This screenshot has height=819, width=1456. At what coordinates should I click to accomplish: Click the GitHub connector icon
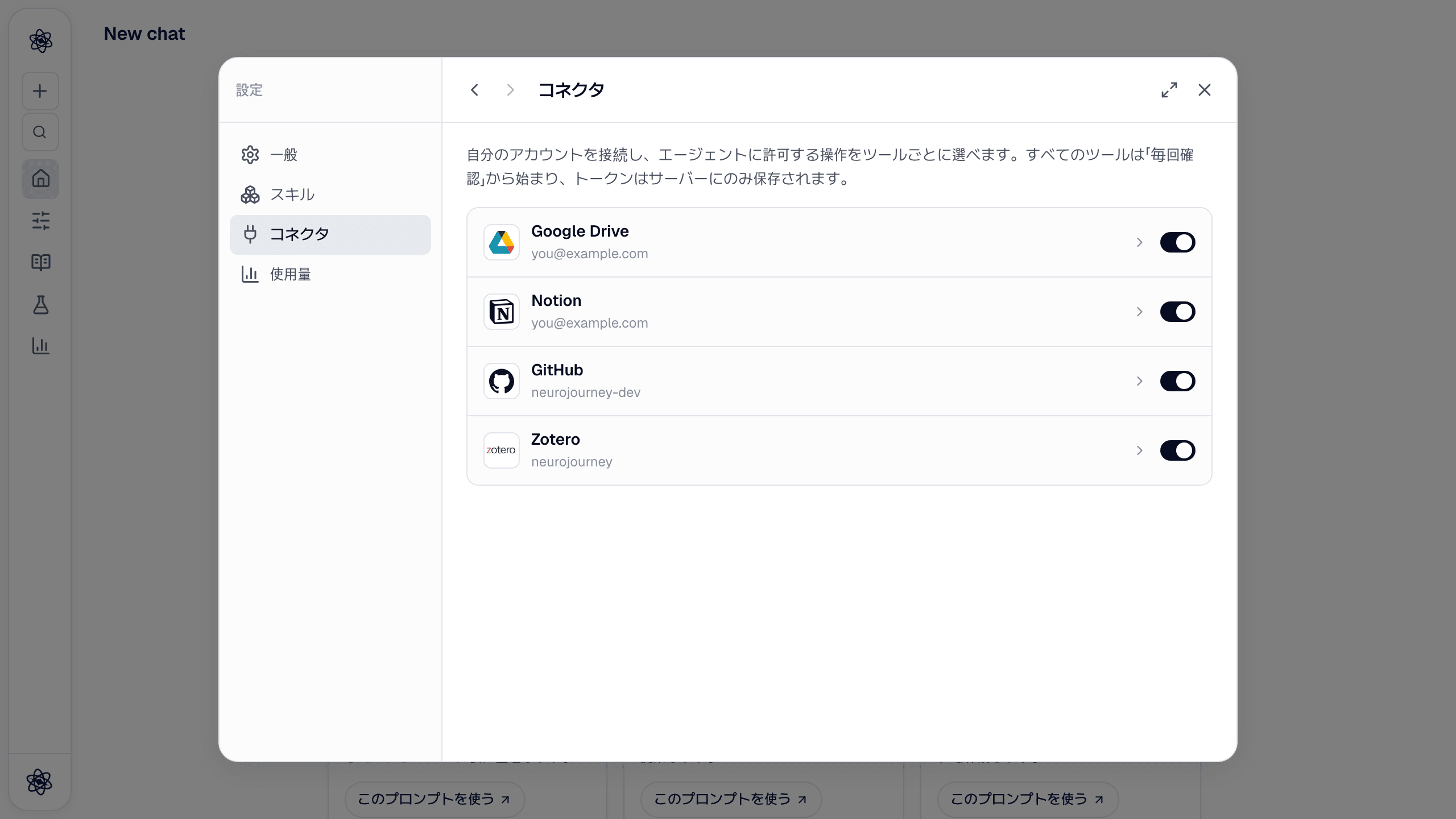pyautogui.click(x=501, y=381)
